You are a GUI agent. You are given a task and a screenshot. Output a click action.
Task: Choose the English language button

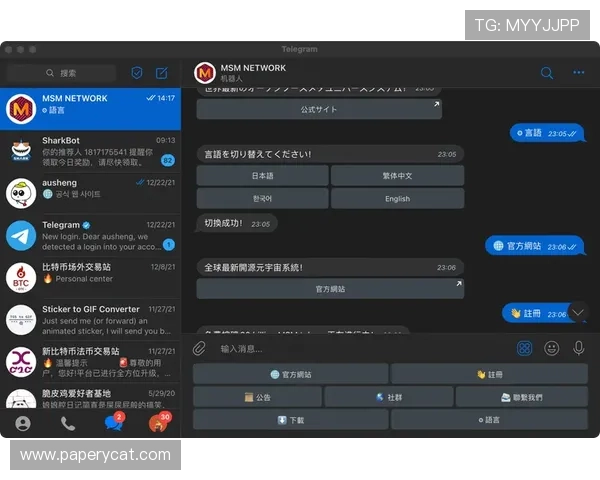[x=397, y=198]
